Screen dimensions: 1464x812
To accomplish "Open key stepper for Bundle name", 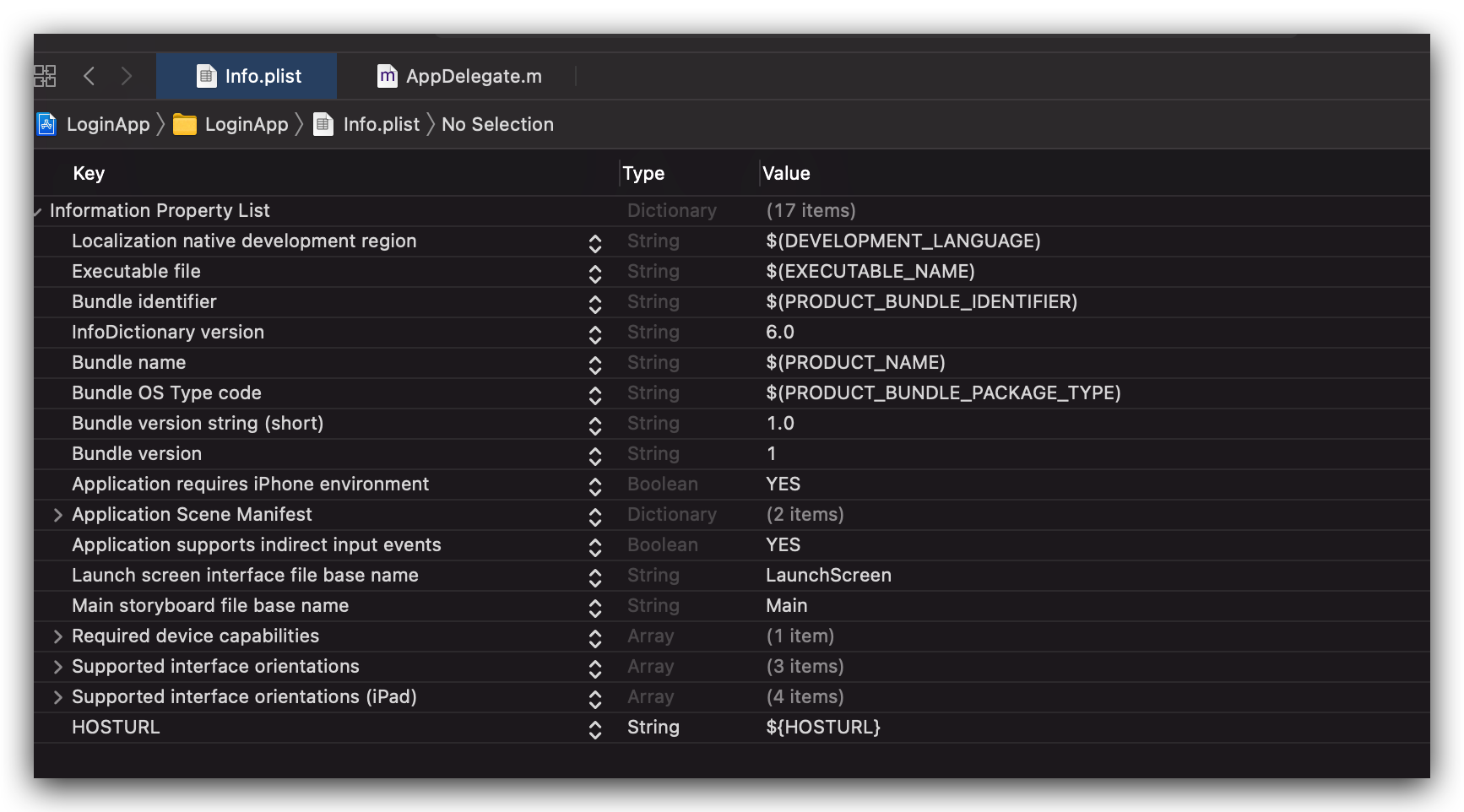I will point(595,365).
